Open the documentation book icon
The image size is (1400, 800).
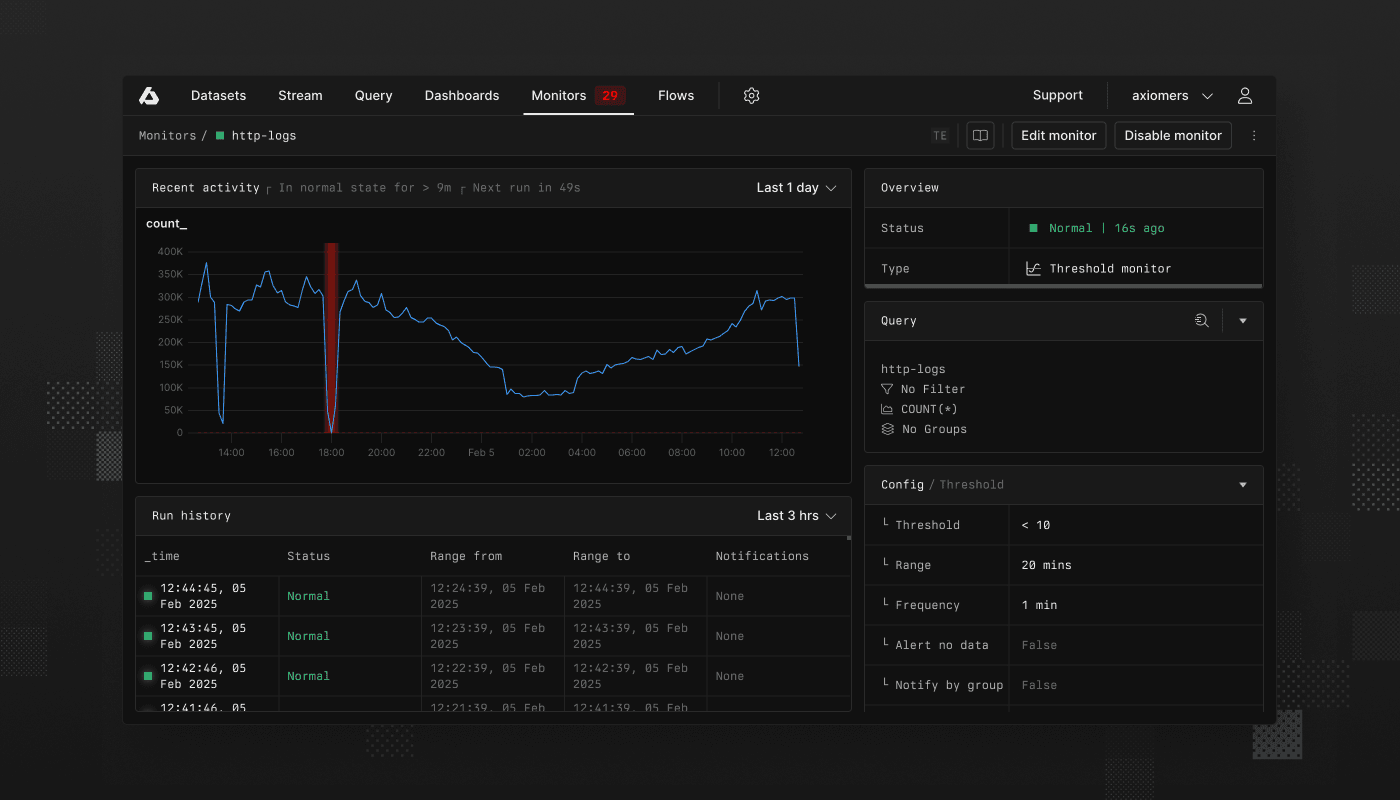[981, 136]
